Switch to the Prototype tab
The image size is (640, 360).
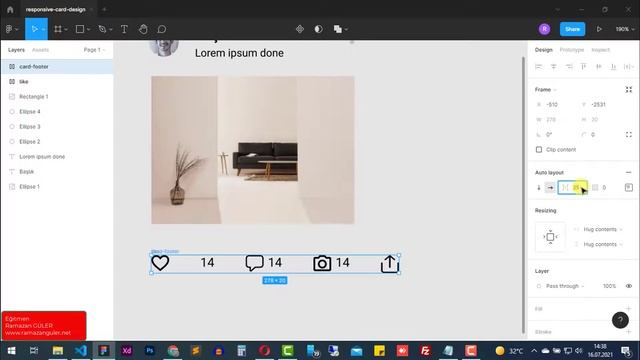click(571, 50)
